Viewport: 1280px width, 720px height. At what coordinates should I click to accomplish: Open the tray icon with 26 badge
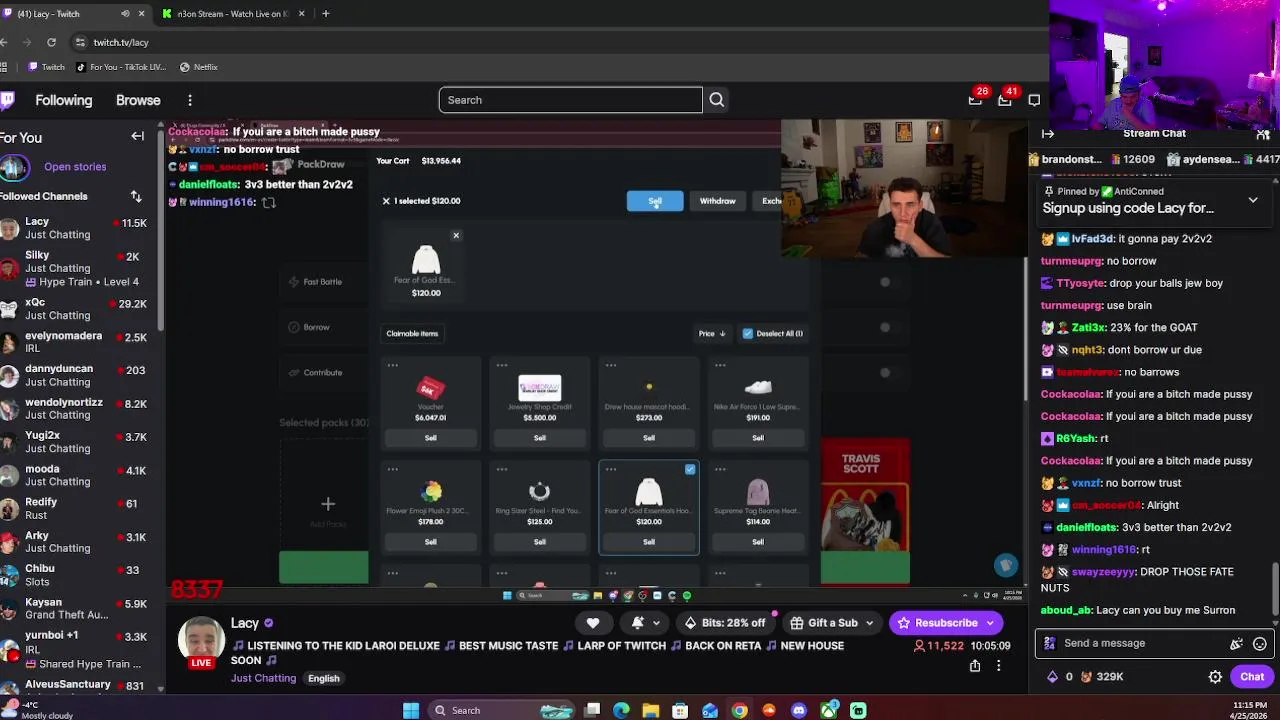coord(976,99)
